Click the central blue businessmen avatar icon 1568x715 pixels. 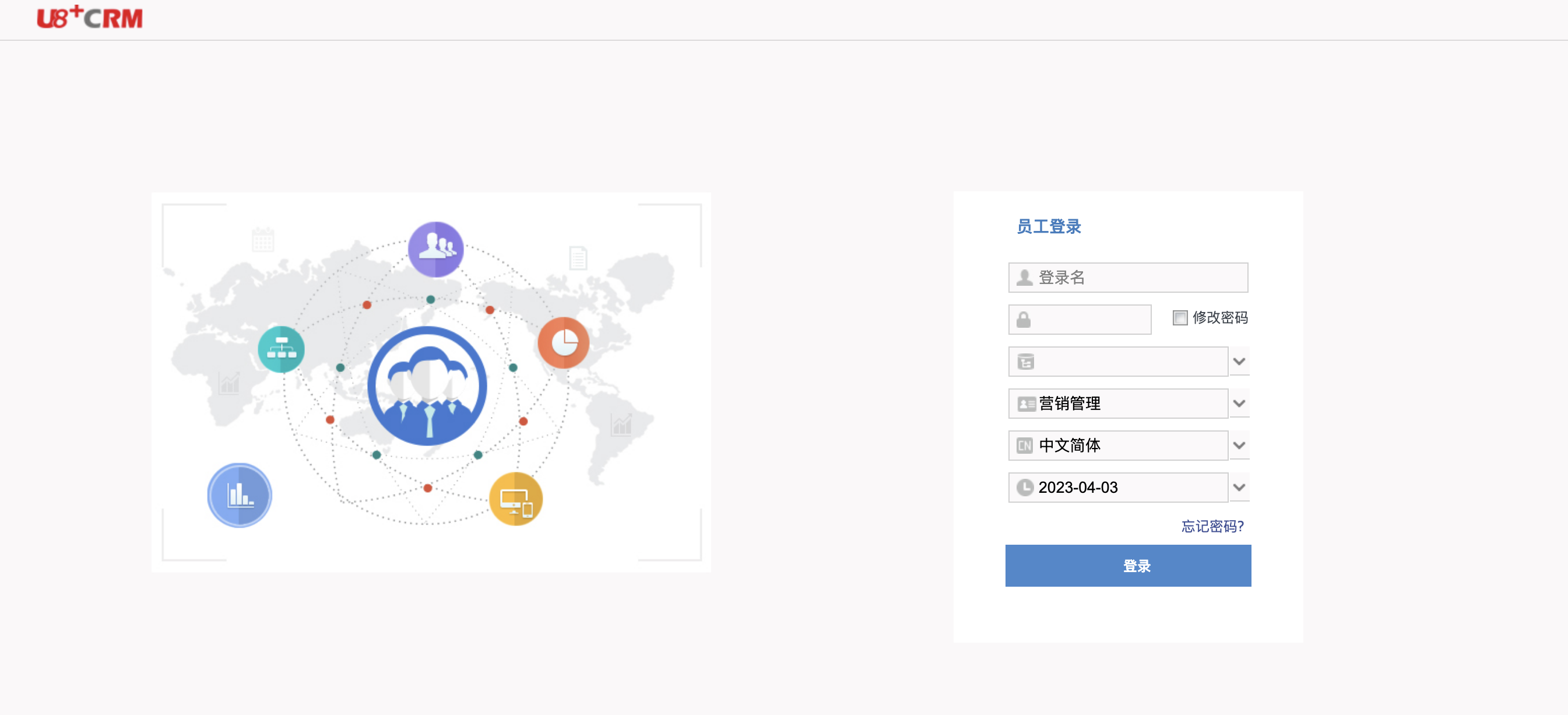pyautogui.click(x=427, y=386)
